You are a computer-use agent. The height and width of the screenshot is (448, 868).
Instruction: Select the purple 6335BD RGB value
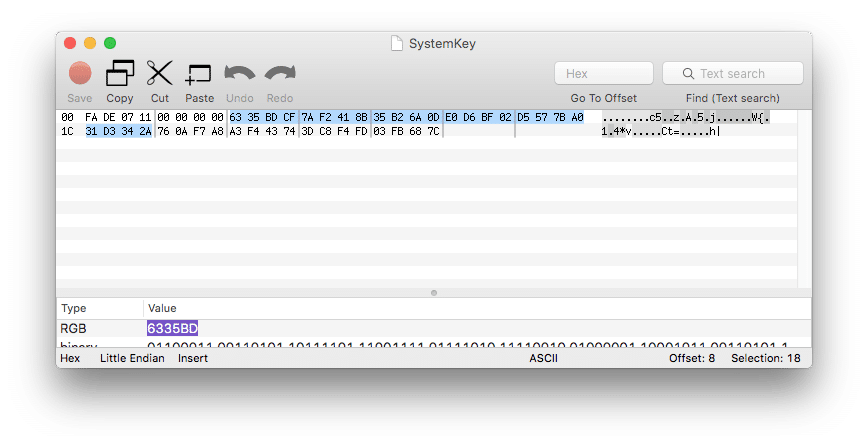(x=172, y=328)
